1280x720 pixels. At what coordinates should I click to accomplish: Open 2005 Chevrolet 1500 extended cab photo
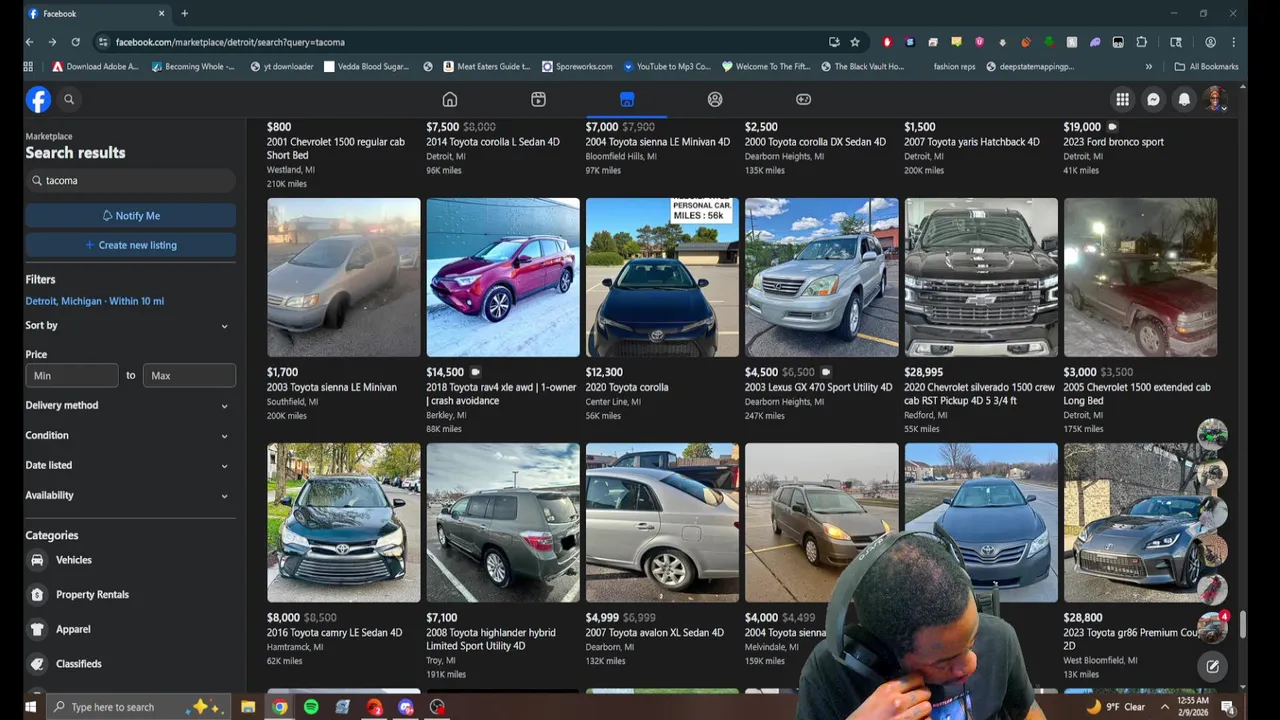click(x=1141, y=277)
